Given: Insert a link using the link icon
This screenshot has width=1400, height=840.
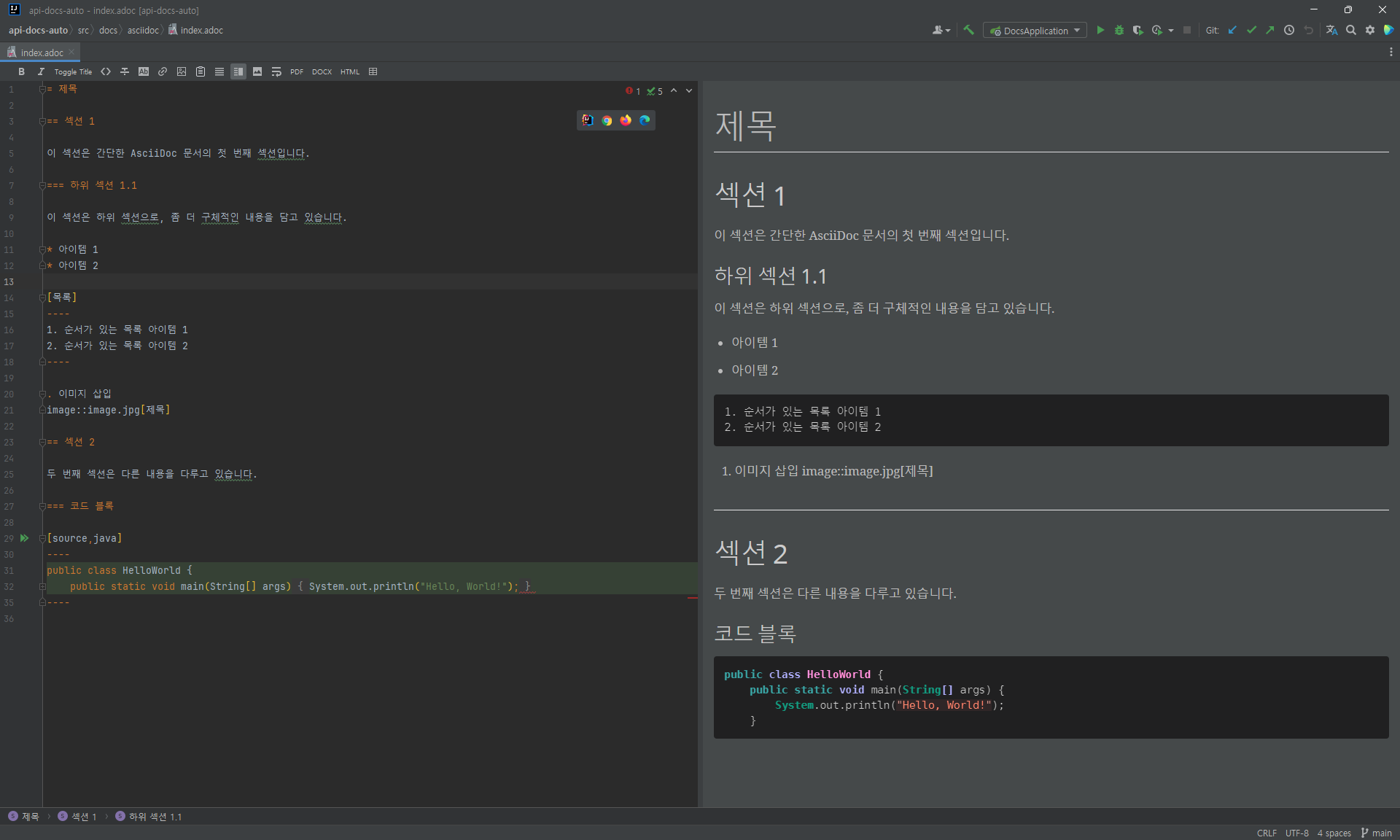Looking at the screenshot, I should tap(163, 71).
